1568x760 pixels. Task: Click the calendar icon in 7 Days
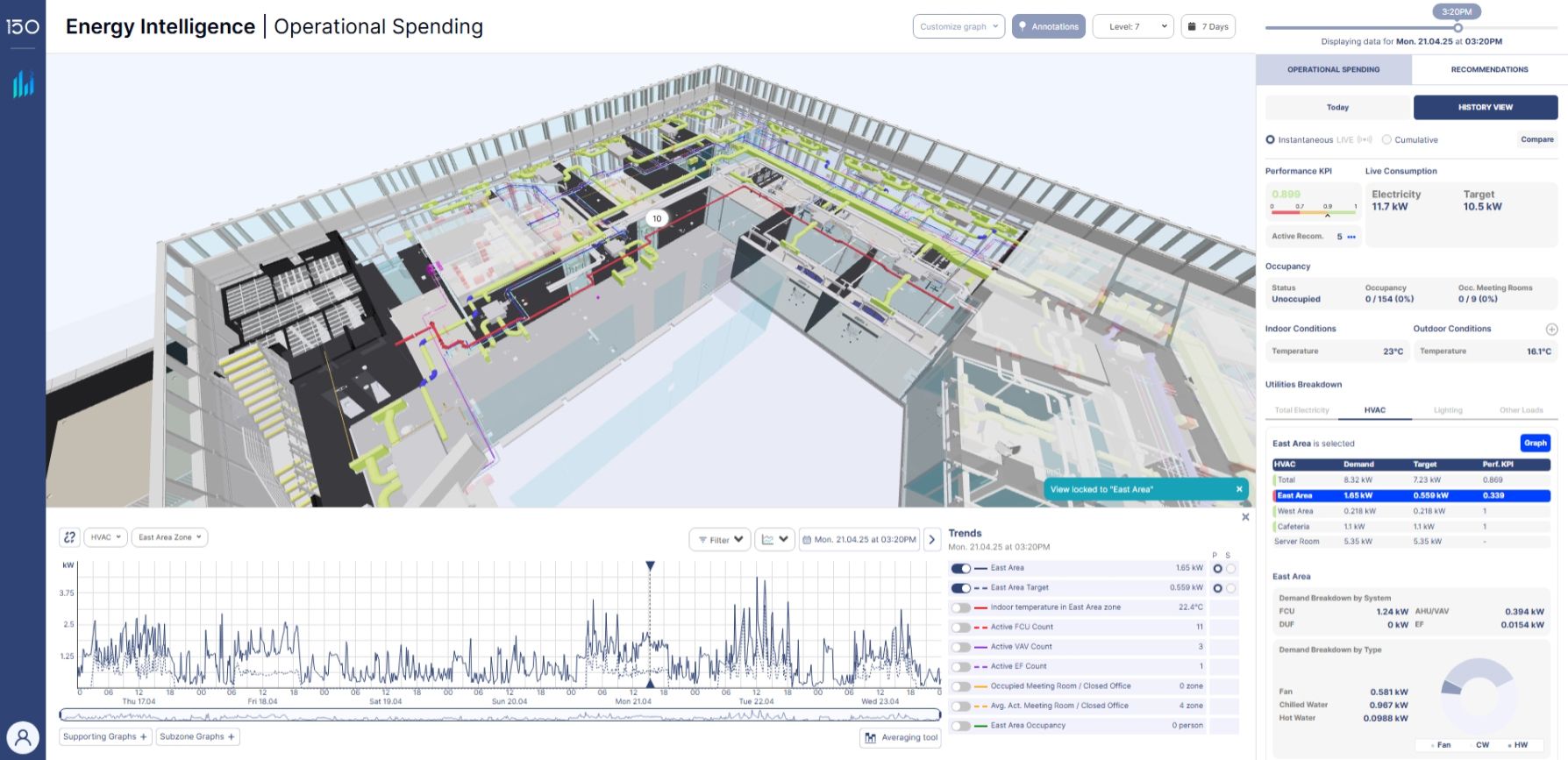tap(1192, 26)
